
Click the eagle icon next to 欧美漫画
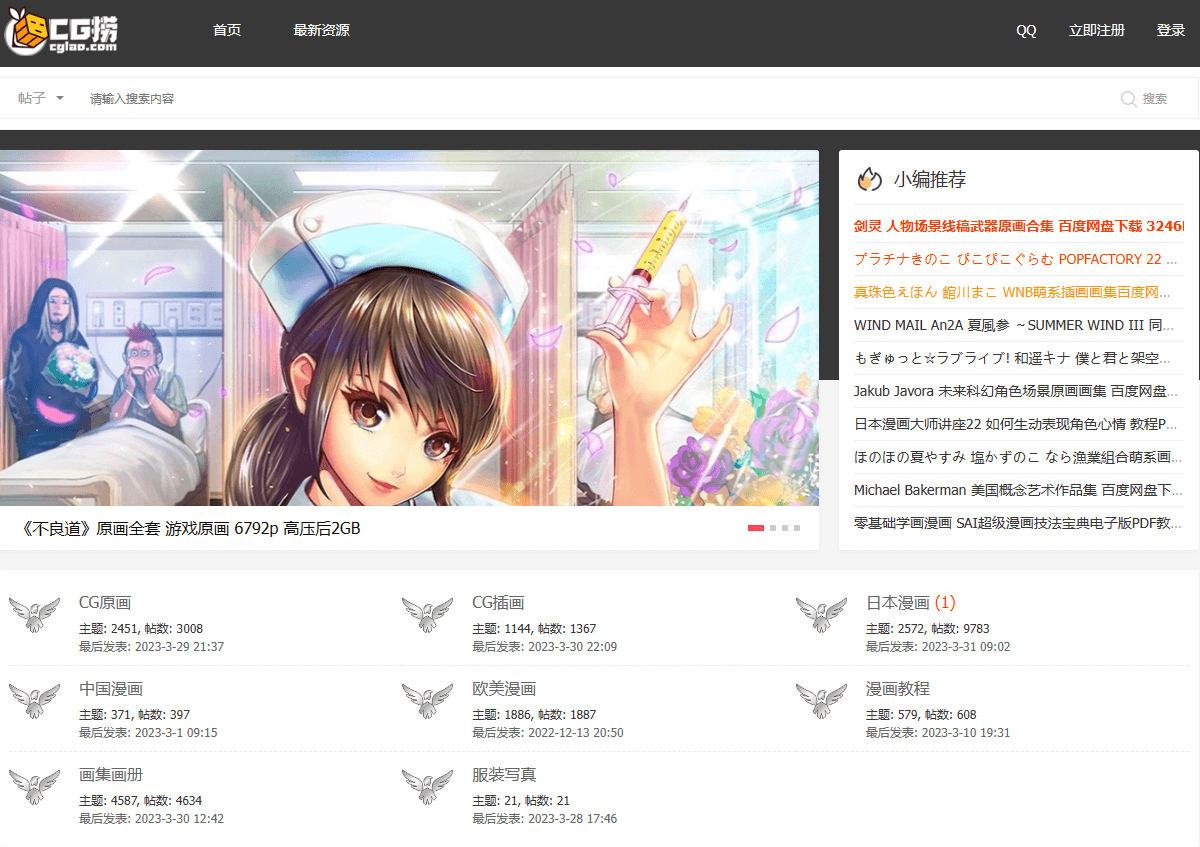pos(427,700)
